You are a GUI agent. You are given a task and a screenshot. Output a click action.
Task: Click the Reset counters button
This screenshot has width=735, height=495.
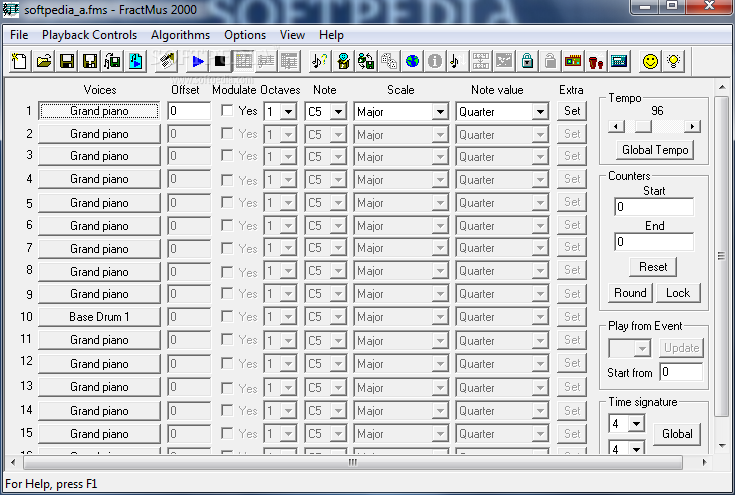pos(653,267)
